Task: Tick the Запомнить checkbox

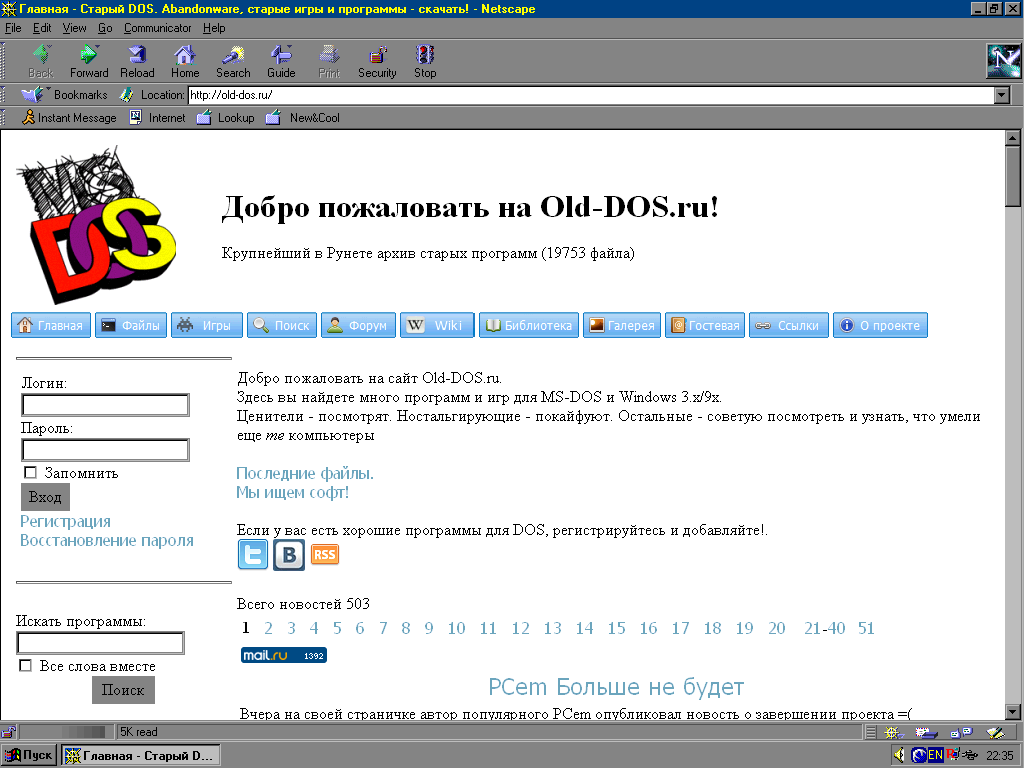Action: coord(30,472)
